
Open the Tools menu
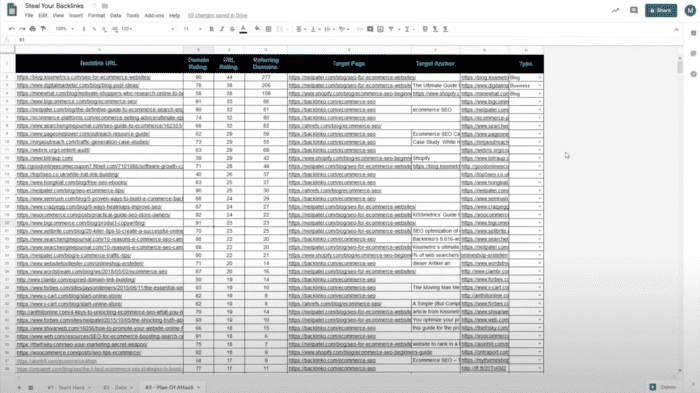(x=133, y=15)
